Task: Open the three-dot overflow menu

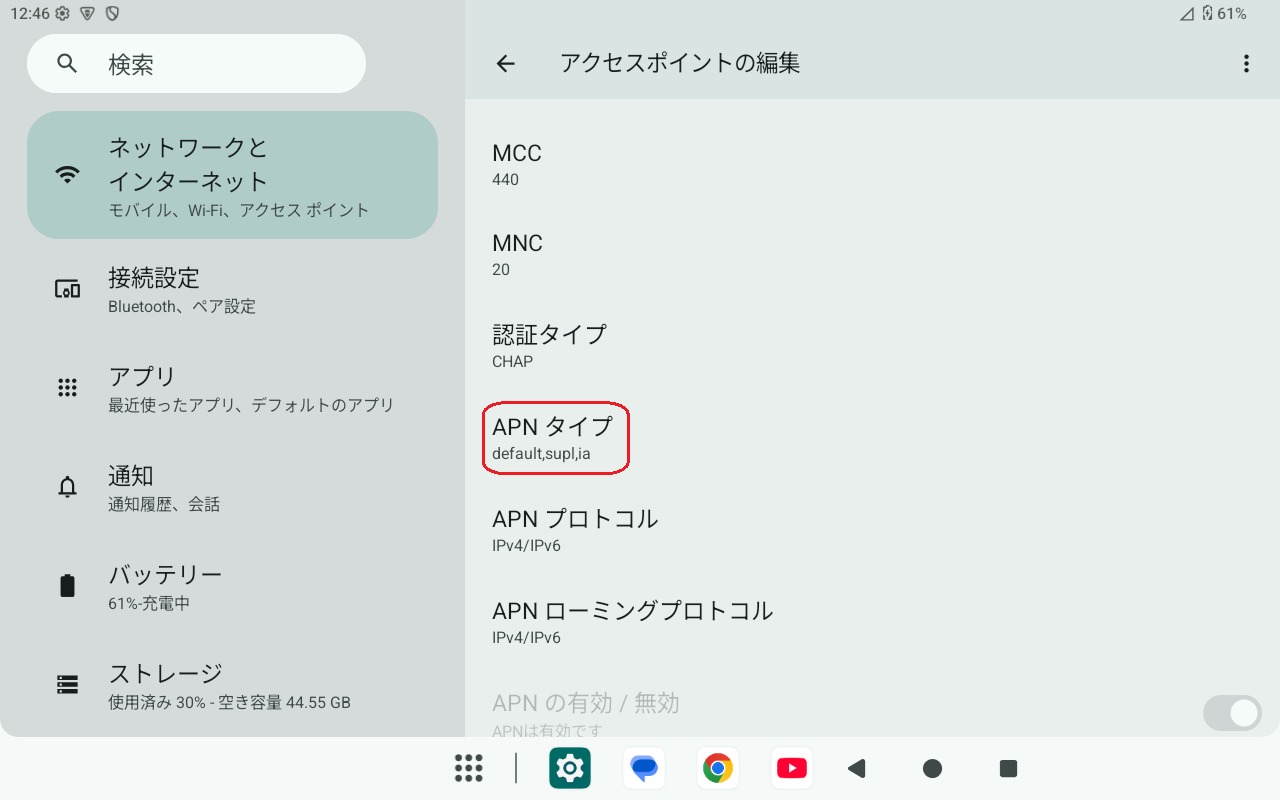Action: click(x=1246, y=64)
